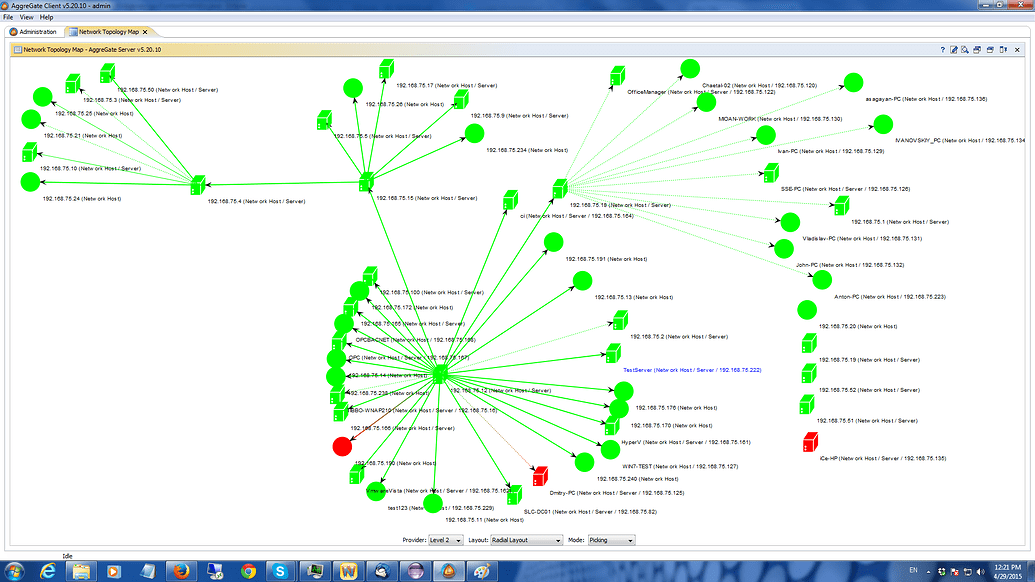Change Layout using the Radial Layout dropdown

pos(528,539)
